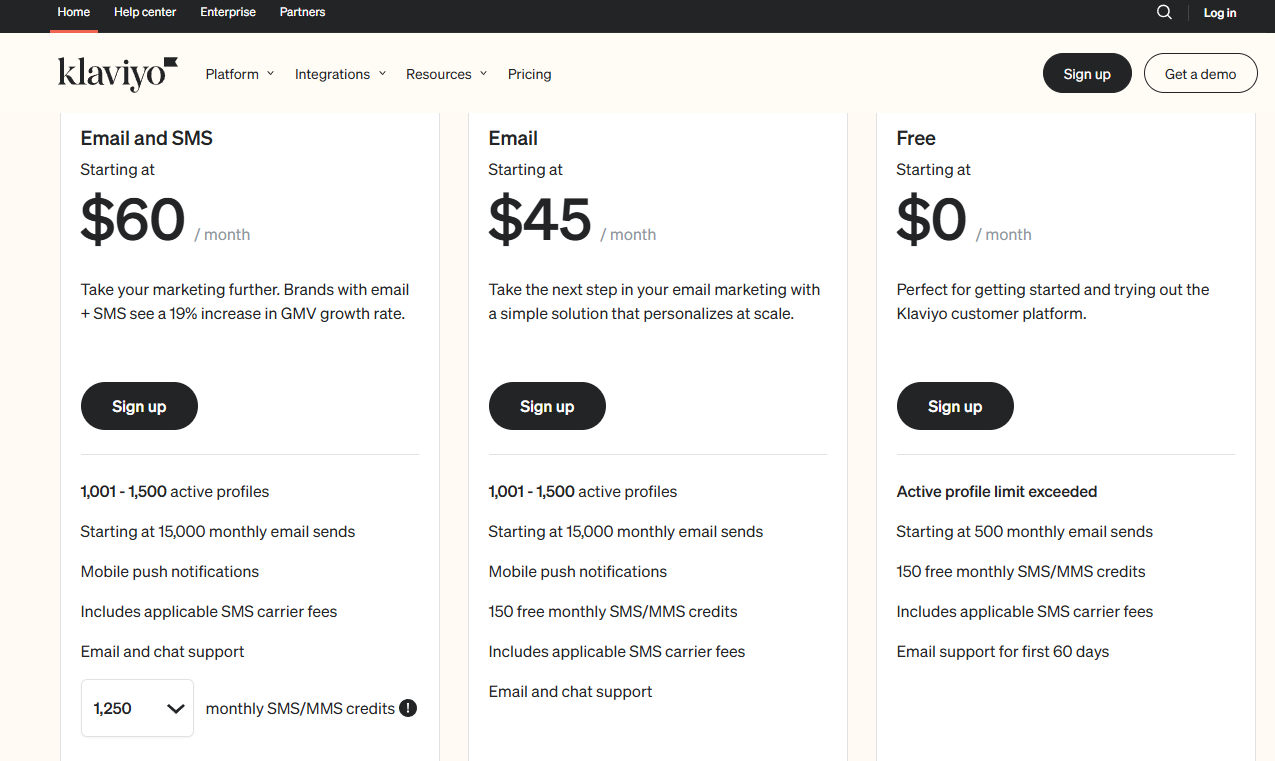Click '150 free monthly SMS/MMS credits' in Email plan
This screenshot has height=761, width=1275.
613,612
